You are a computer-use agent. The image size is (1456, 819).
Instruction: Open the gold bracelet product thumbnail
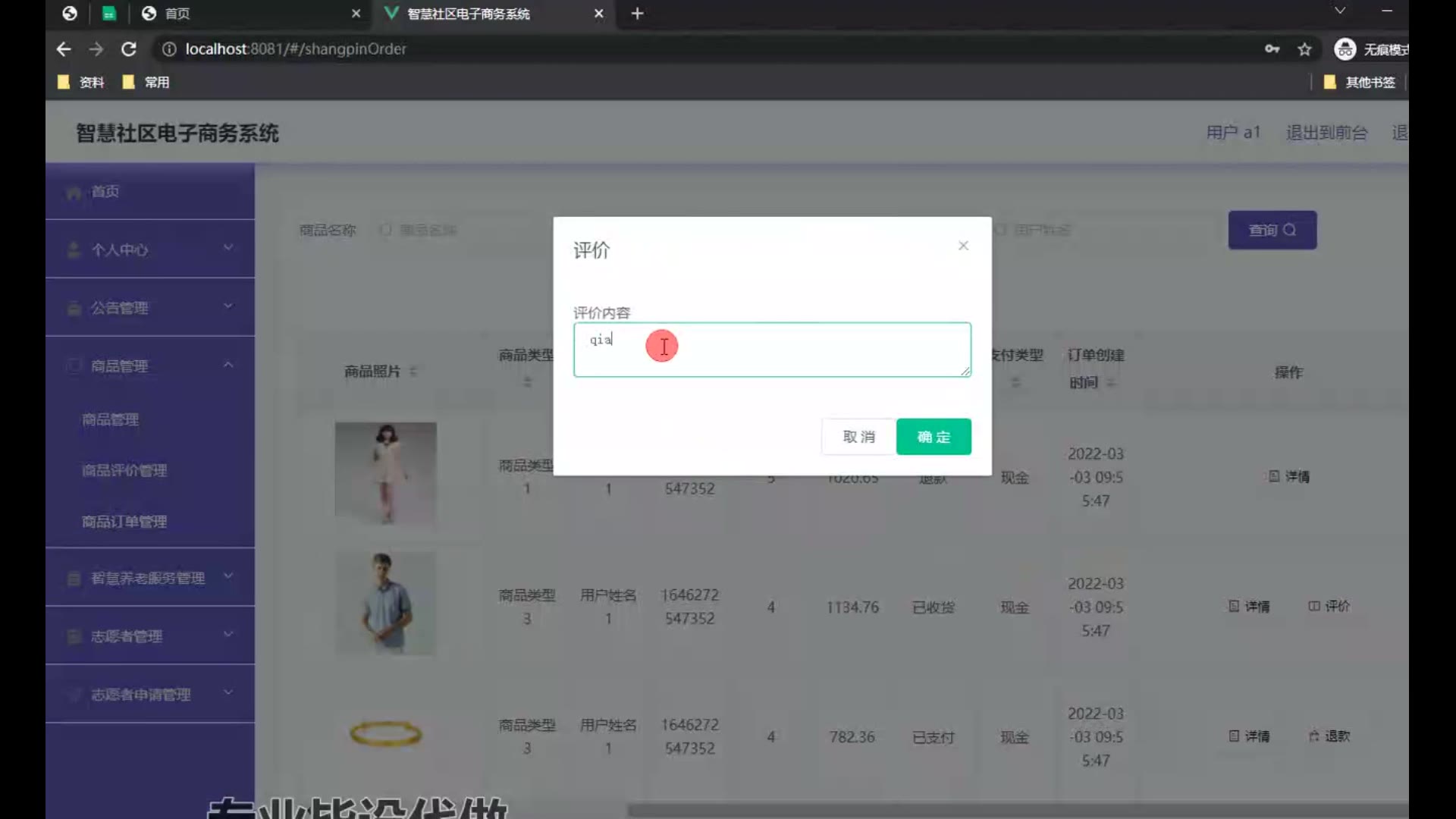click(385, 733)
